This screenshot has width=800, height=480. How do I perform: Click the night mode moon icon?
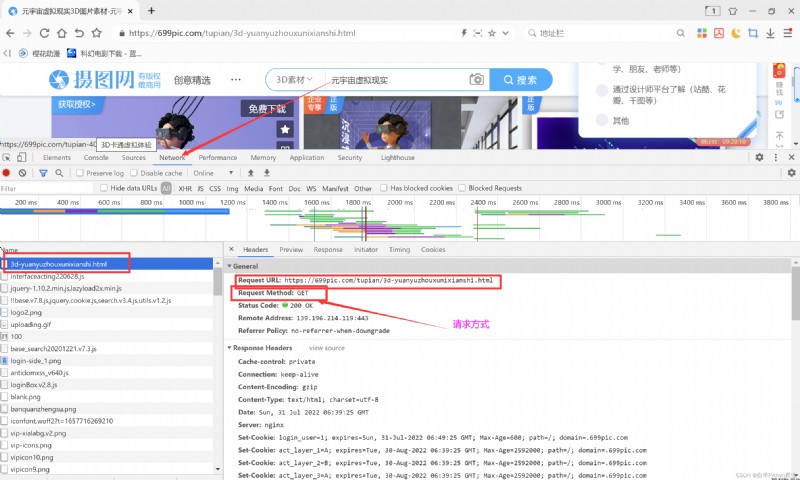736,33
